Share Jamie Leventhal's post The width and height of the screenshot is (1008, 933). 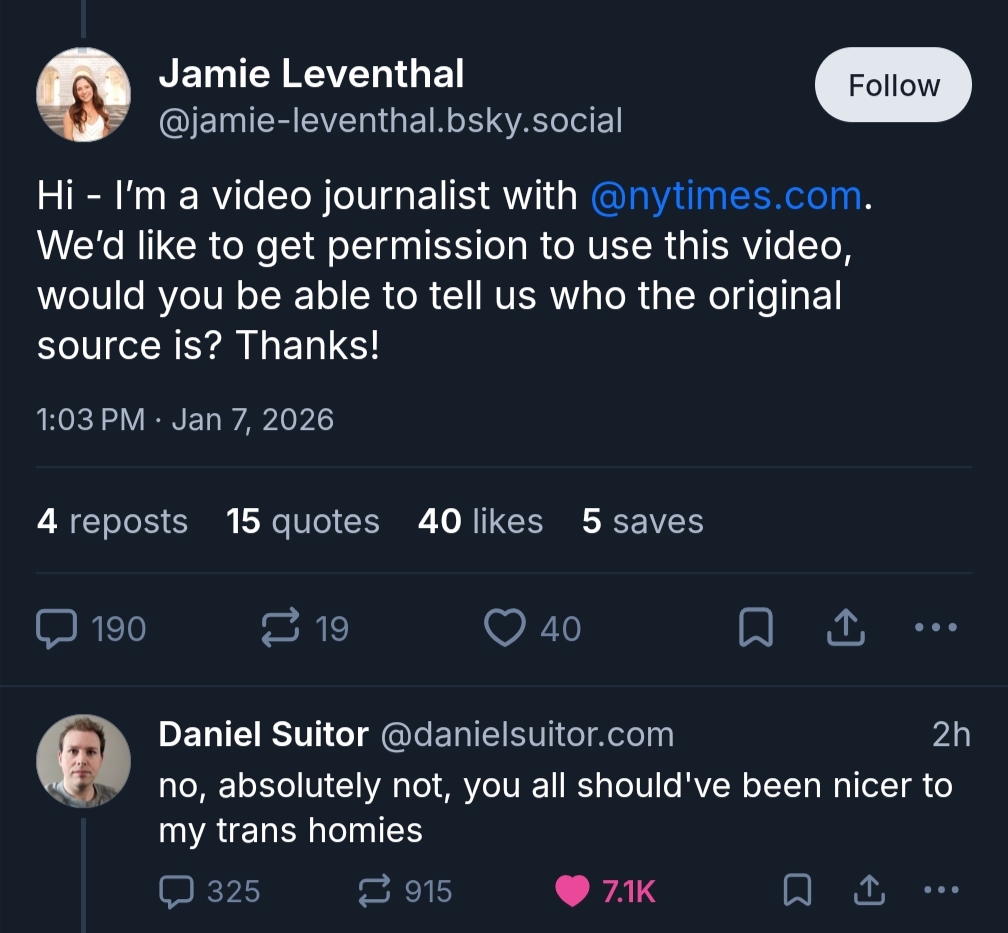845,628
